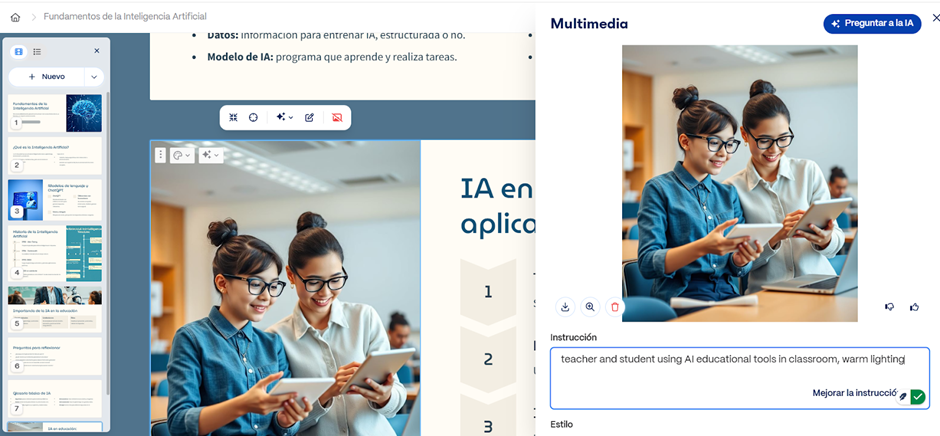Click the red remove-image icon in card toolbar
Screen dimensions: 940x436
pyautogui.click(x=337, y=118)
